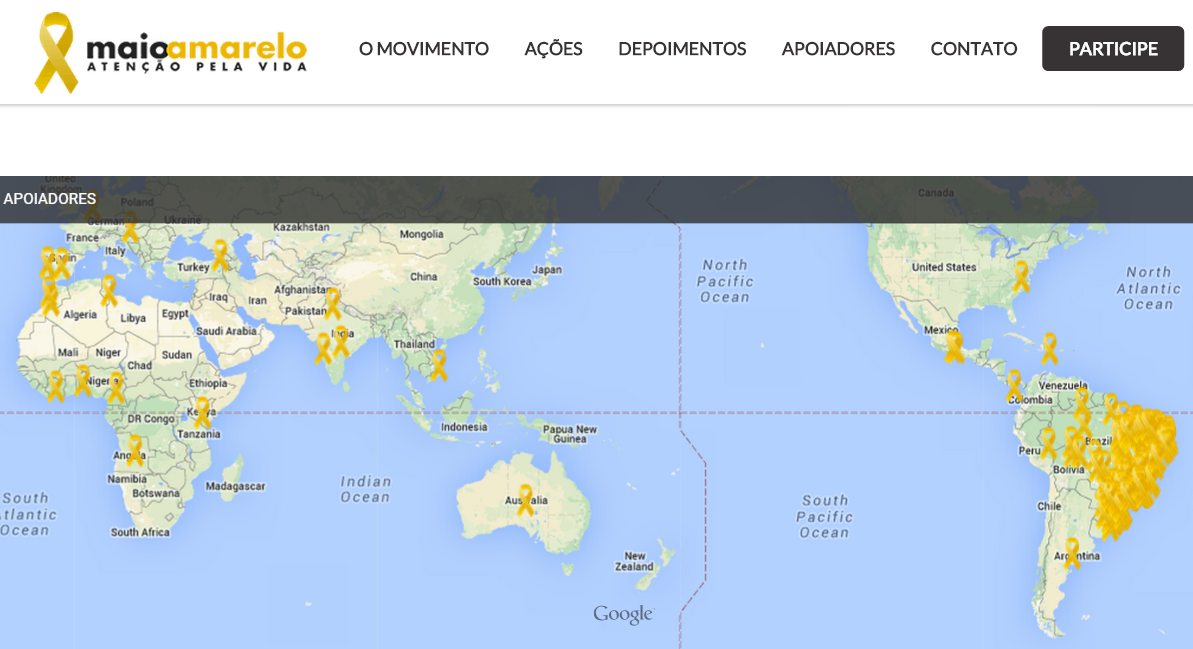Click the Mongolia label on the map

point(422,234)
